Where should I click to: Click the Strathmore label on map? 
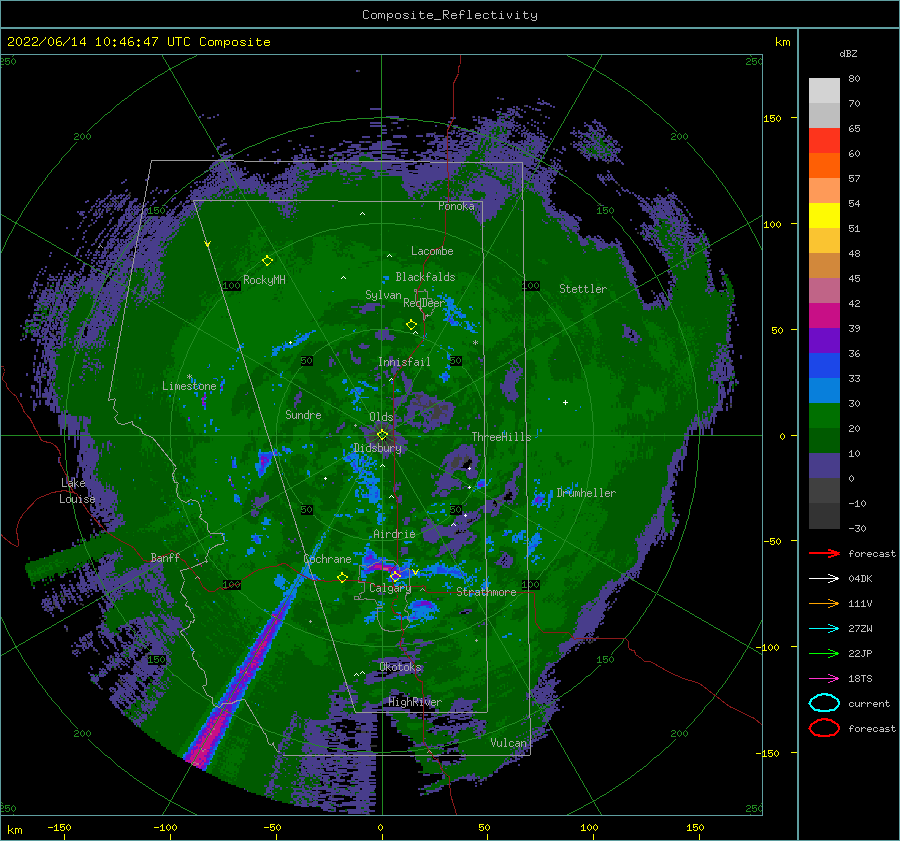[x=486, y=592]
